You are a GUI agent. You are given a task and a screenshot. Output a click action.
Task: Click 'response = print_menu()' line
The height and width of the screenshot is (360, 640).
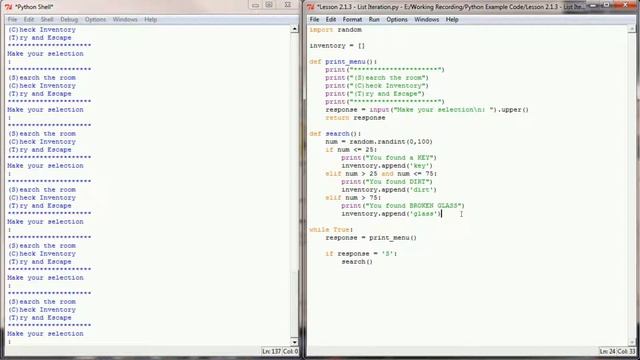tap(371, 238)
